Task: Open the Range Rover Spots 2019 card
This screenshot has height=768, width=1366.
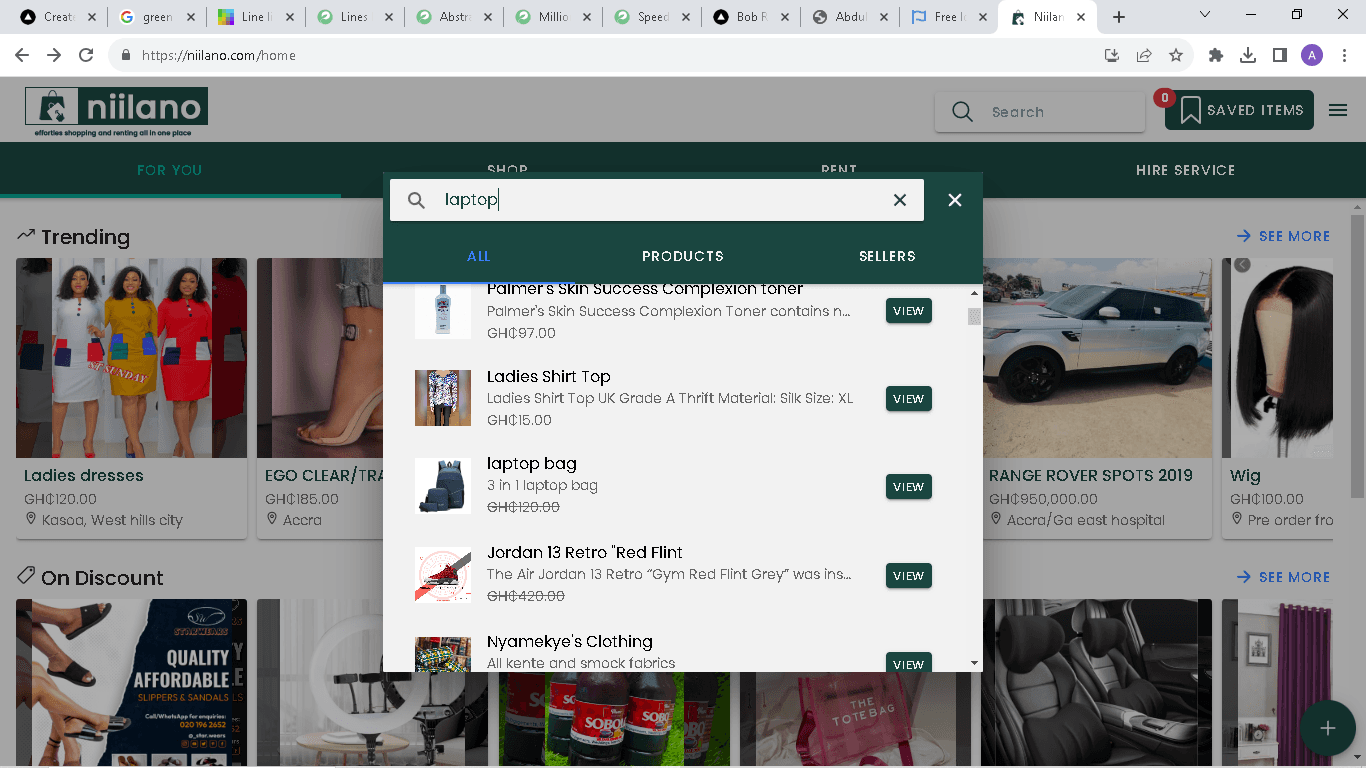Action: (x=1097, y=398)
